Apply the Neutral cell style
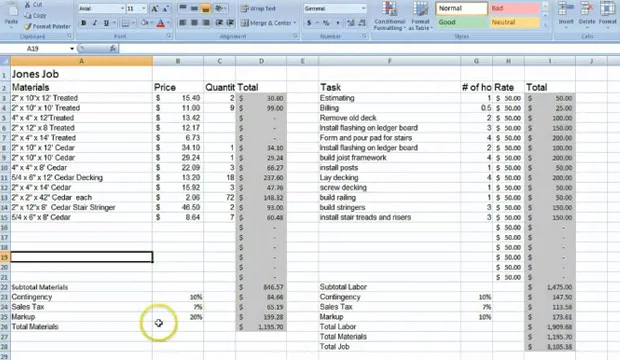This screenshot has height=360, width=620. pyautogui.click(x=514, y=22)
